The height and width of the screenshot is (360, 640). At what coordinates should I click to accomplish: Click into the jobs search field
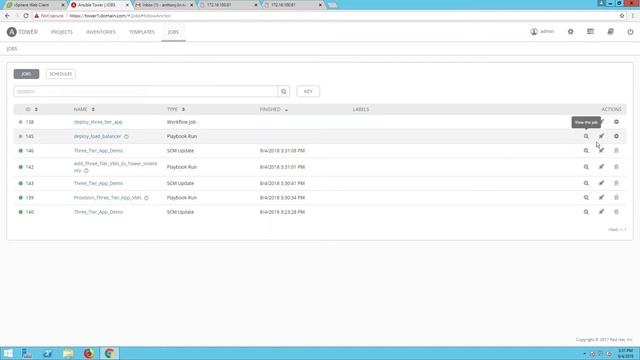[x=146, y=91]
